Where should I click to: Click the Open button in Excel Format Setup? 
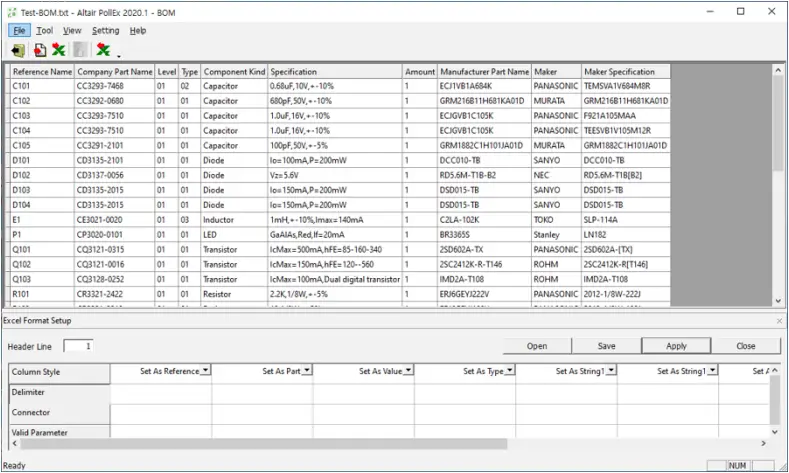click(x=537, y=346)
